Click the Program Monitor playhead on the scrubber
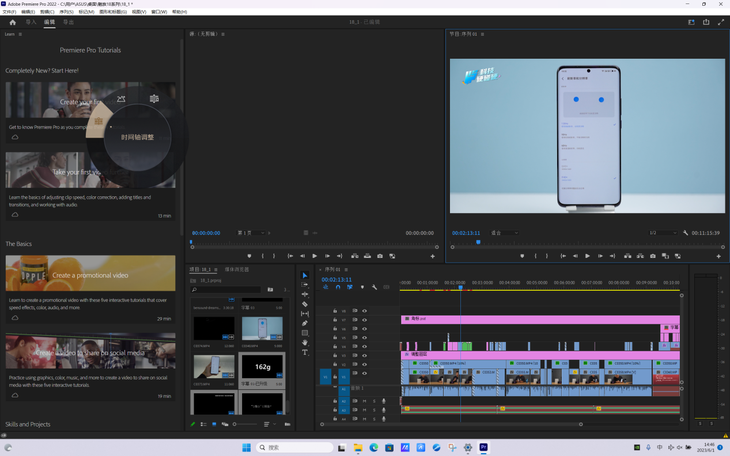 (478, 242)
